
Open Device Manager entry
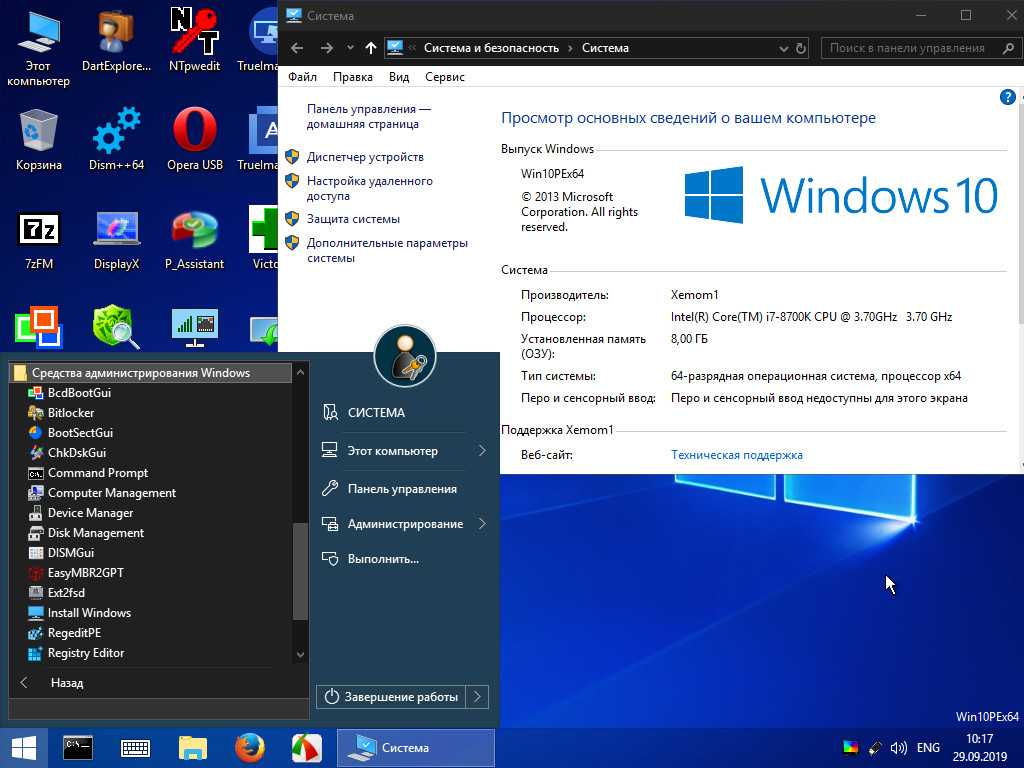pyautogui.click(x=90, y=513)
